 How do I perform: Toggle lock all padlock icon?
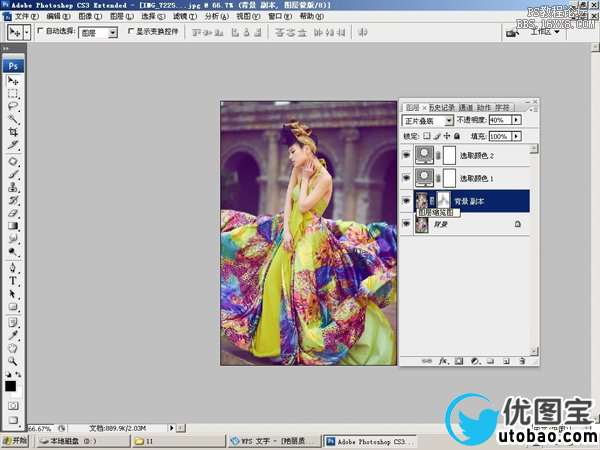tap(457, 136)
